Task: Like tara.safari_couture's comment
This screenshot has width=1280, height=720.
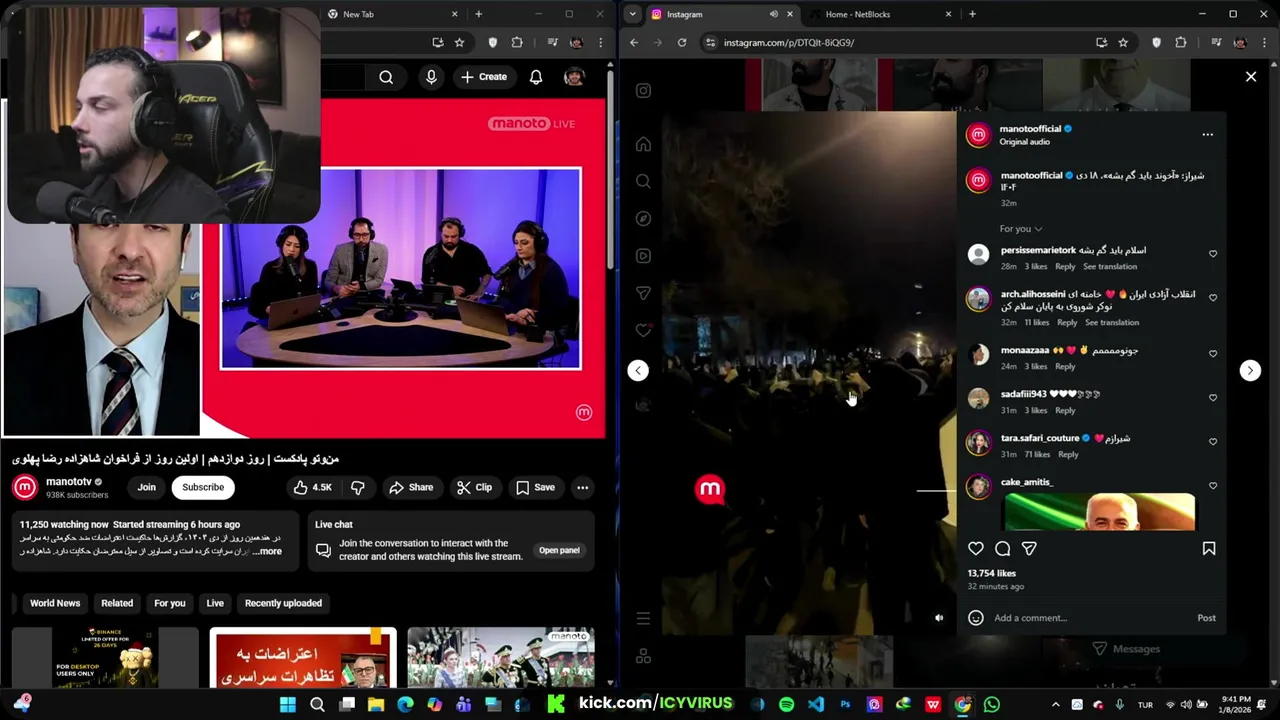Action: tap(1213, 441)
